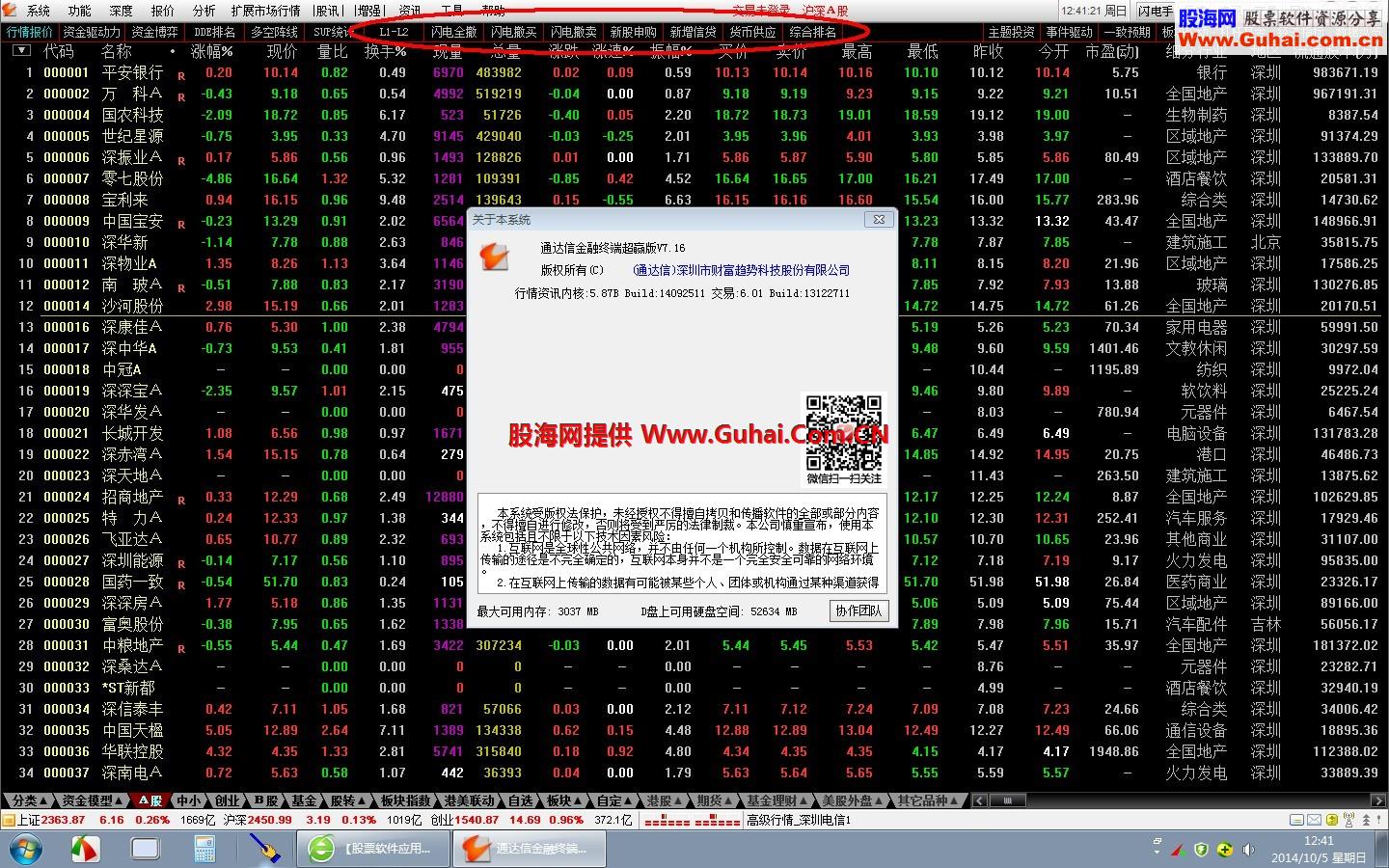The width and height of the screenshot is (1389, 868).
Task: Open the column header dropdown arrow beside 代码
Action: coord(21,51)
